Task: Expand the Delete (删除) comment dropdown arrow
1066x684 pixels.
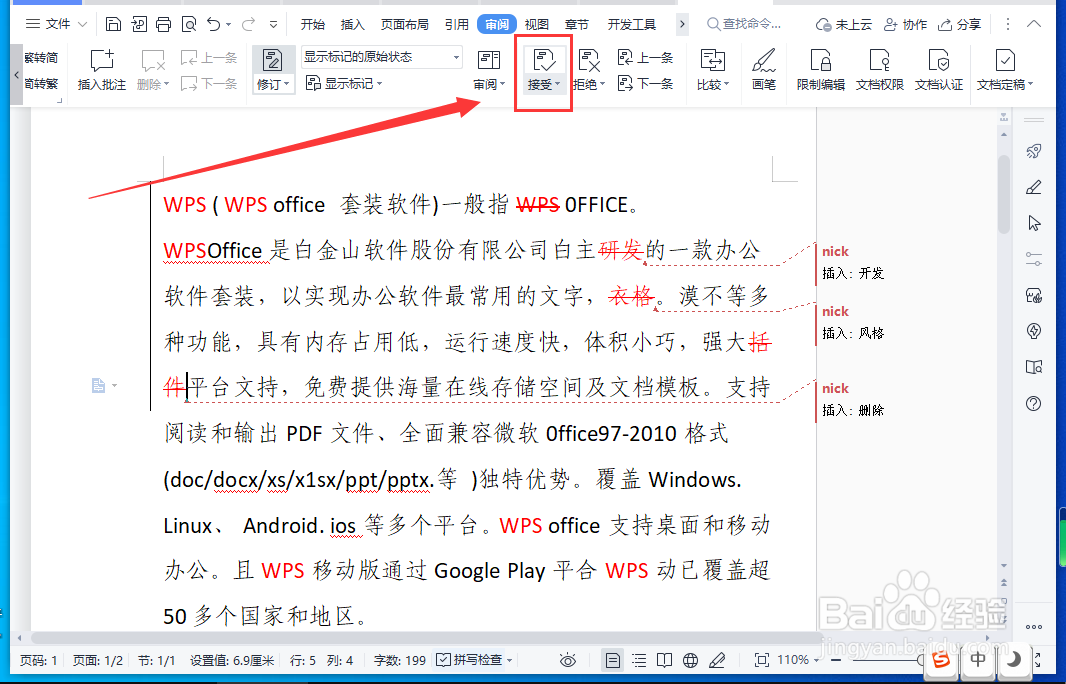Action: pyautogui.click(x=166, y=85)
